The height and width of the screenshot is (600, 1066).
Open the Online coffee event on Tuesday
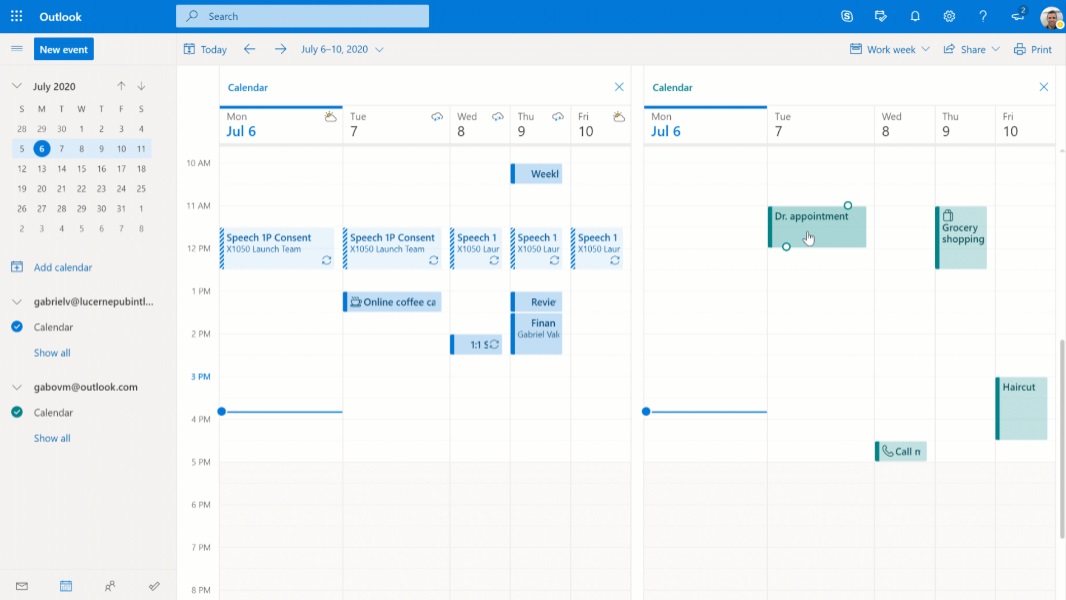tap(392, 302)
